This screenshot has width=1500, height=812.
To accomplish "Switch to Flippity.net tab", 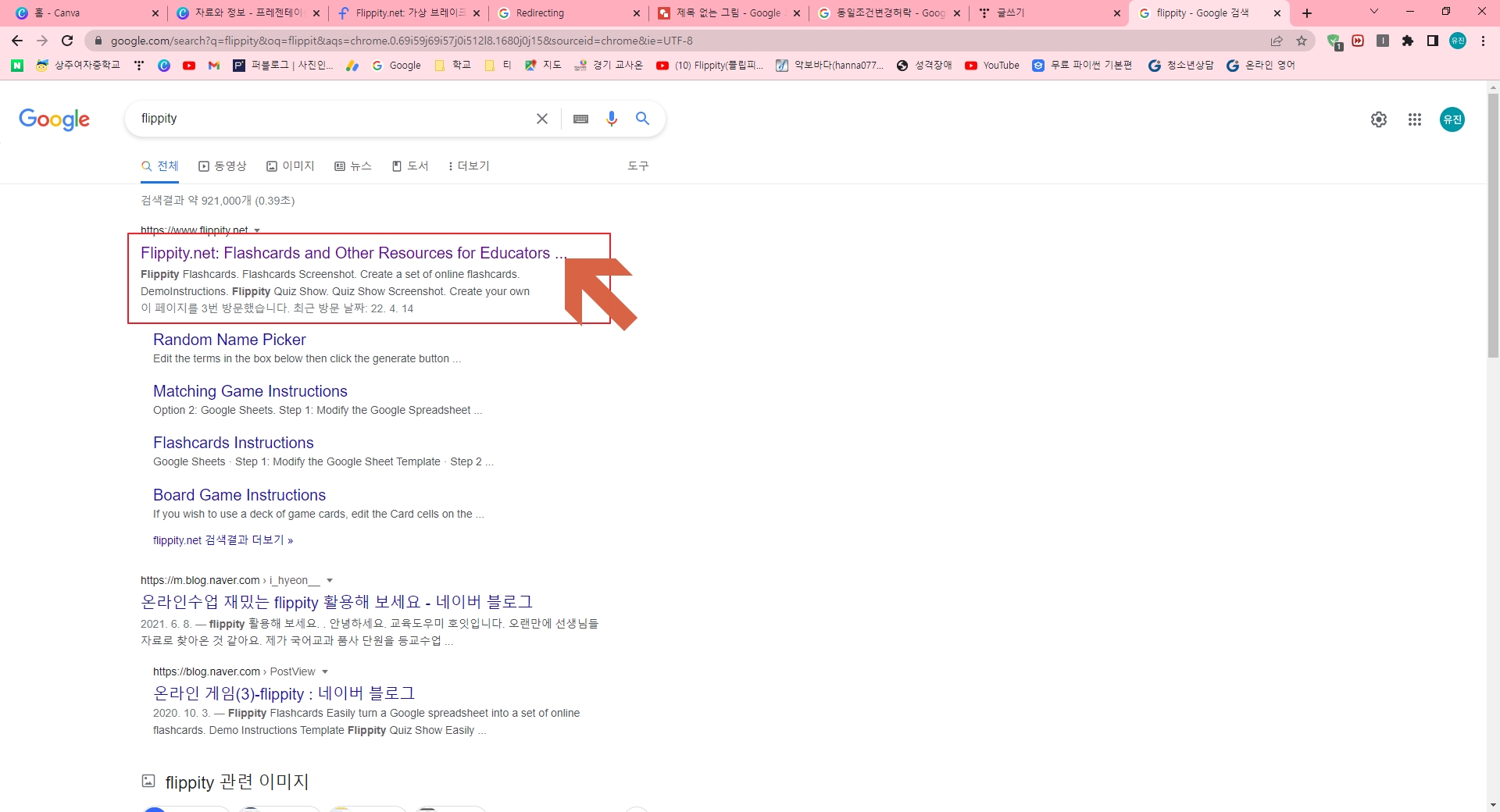I will [x=409, y=13].
